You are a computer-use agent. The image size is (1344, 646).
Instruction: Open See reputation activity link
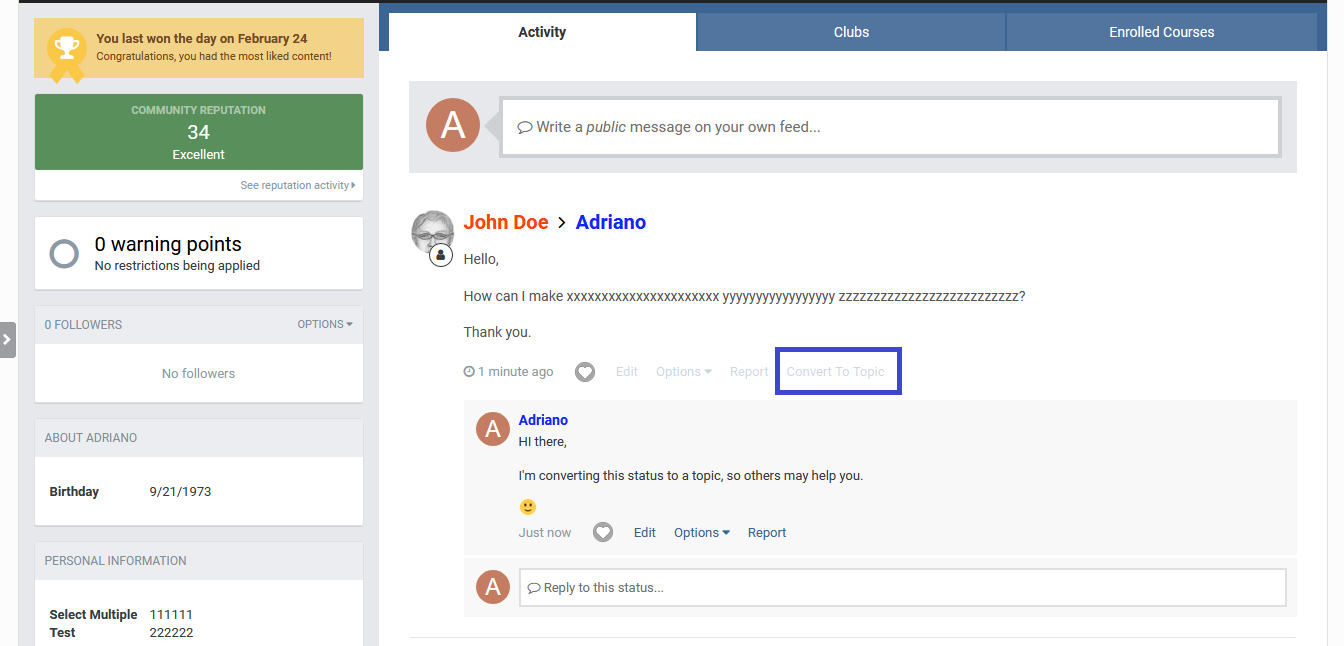(297, 185)
